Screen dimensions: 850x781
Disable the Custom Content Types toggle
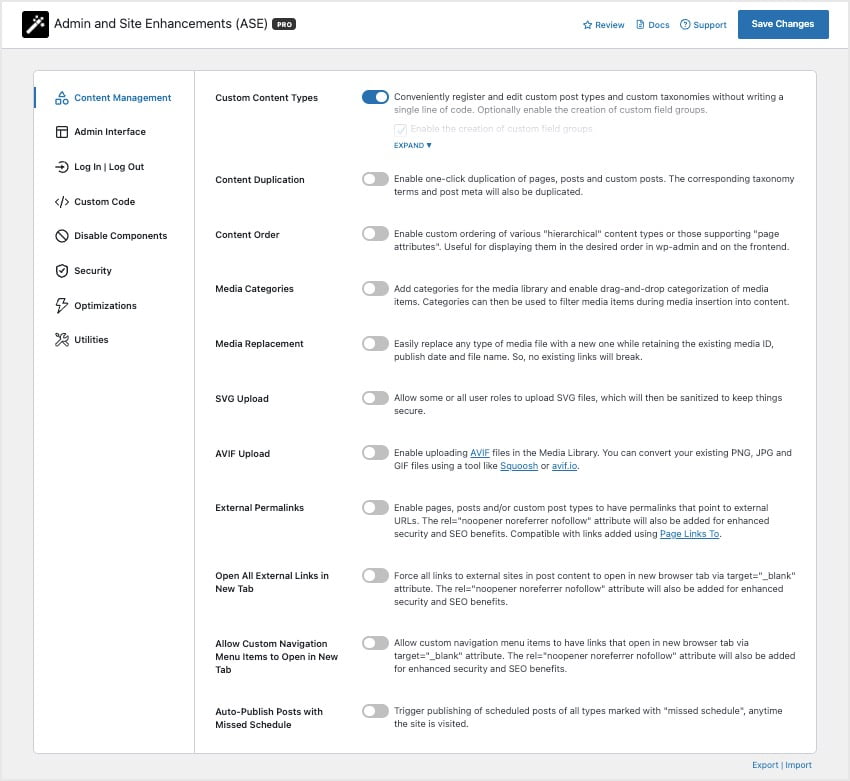[375, 97]
